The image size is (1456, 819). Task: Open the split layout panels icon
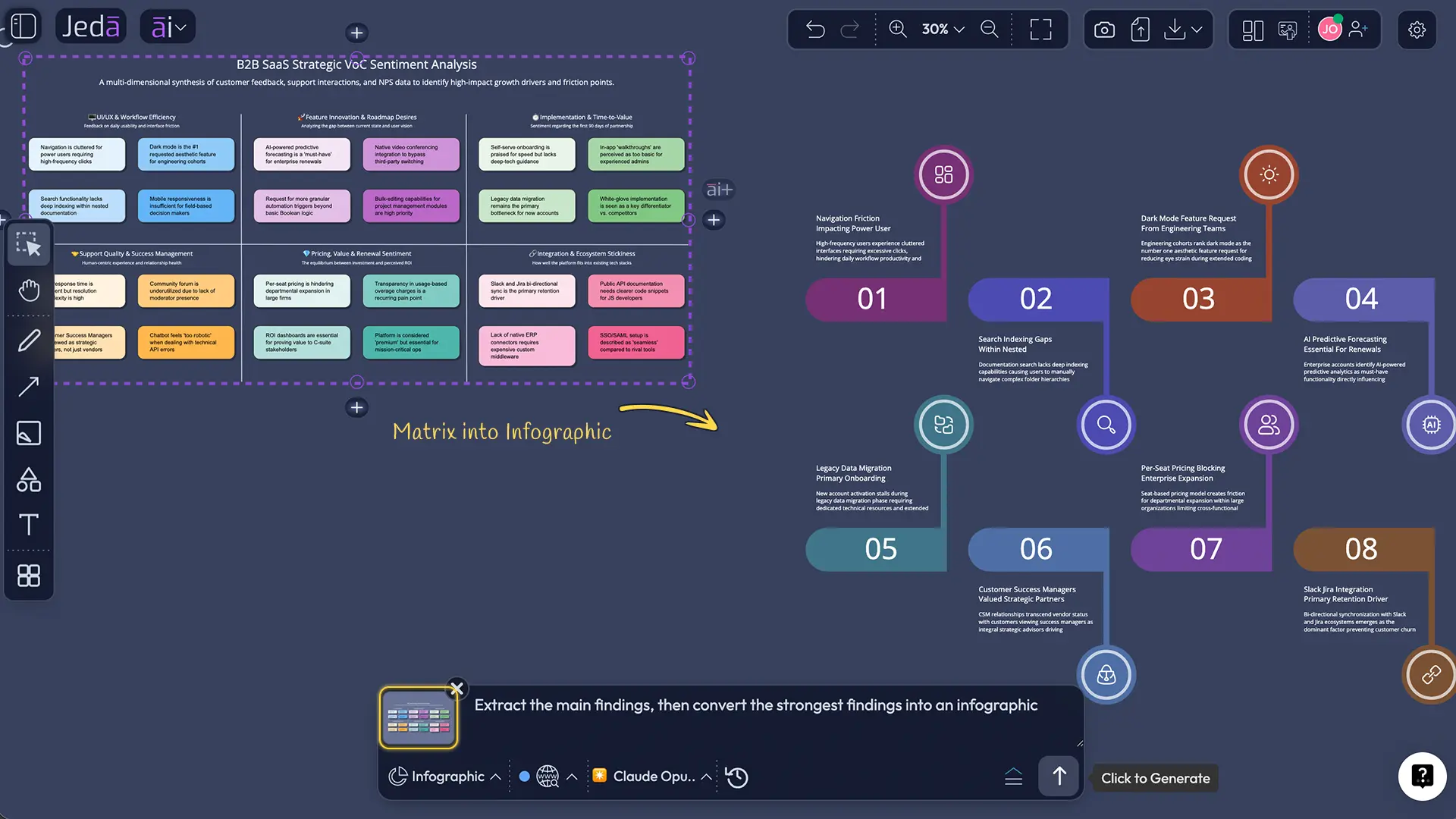tap(1253, 30)
